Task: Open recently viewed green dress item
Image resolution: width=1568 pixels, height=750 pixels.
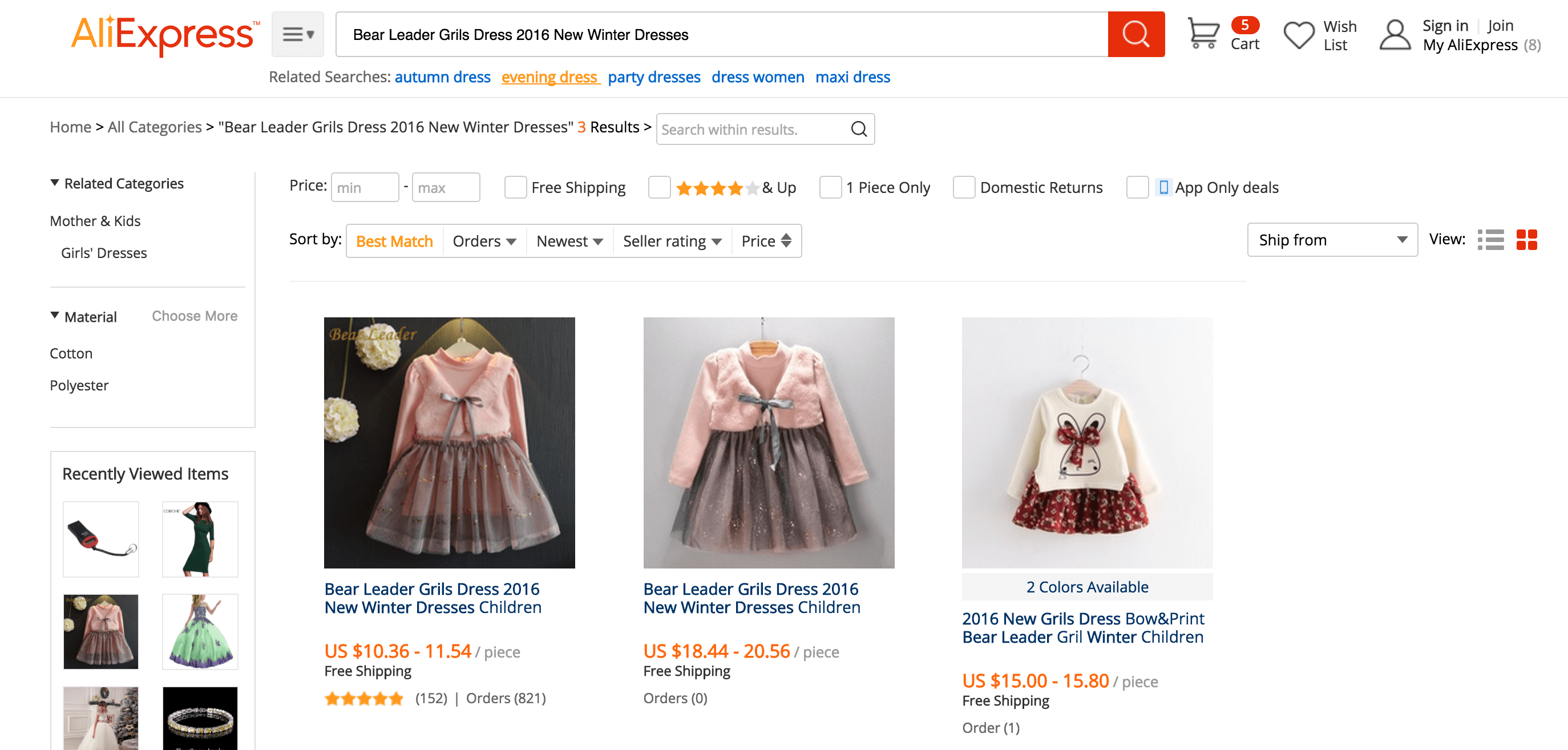Action: (x=200, y=539)
